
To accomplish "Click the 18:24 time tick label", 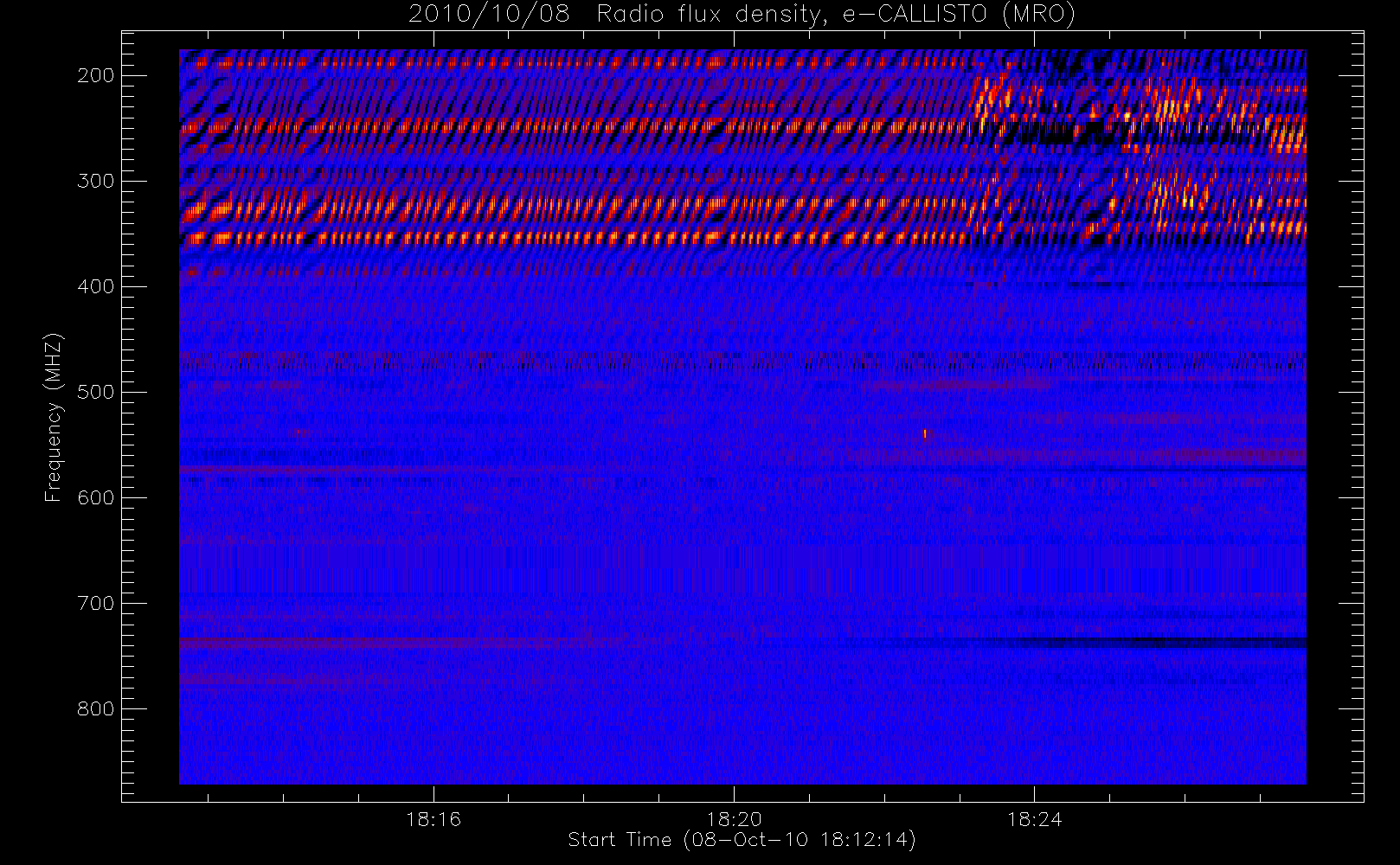I will click(x=1034, y=819).
